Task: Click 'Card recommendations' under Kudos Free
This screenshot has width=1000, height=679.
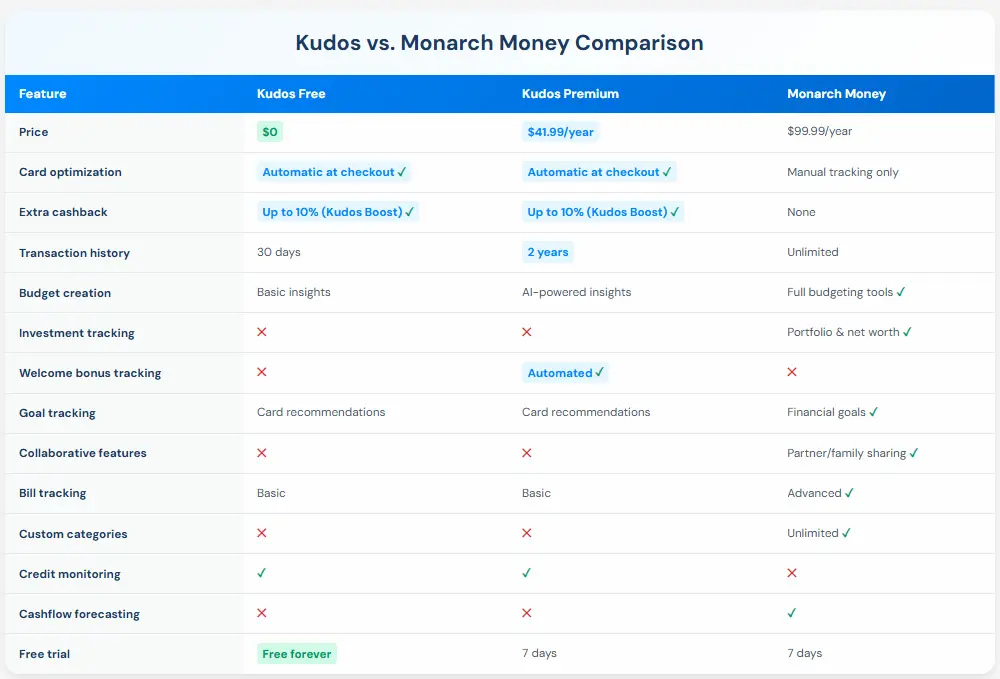Action: click(321, 412)
